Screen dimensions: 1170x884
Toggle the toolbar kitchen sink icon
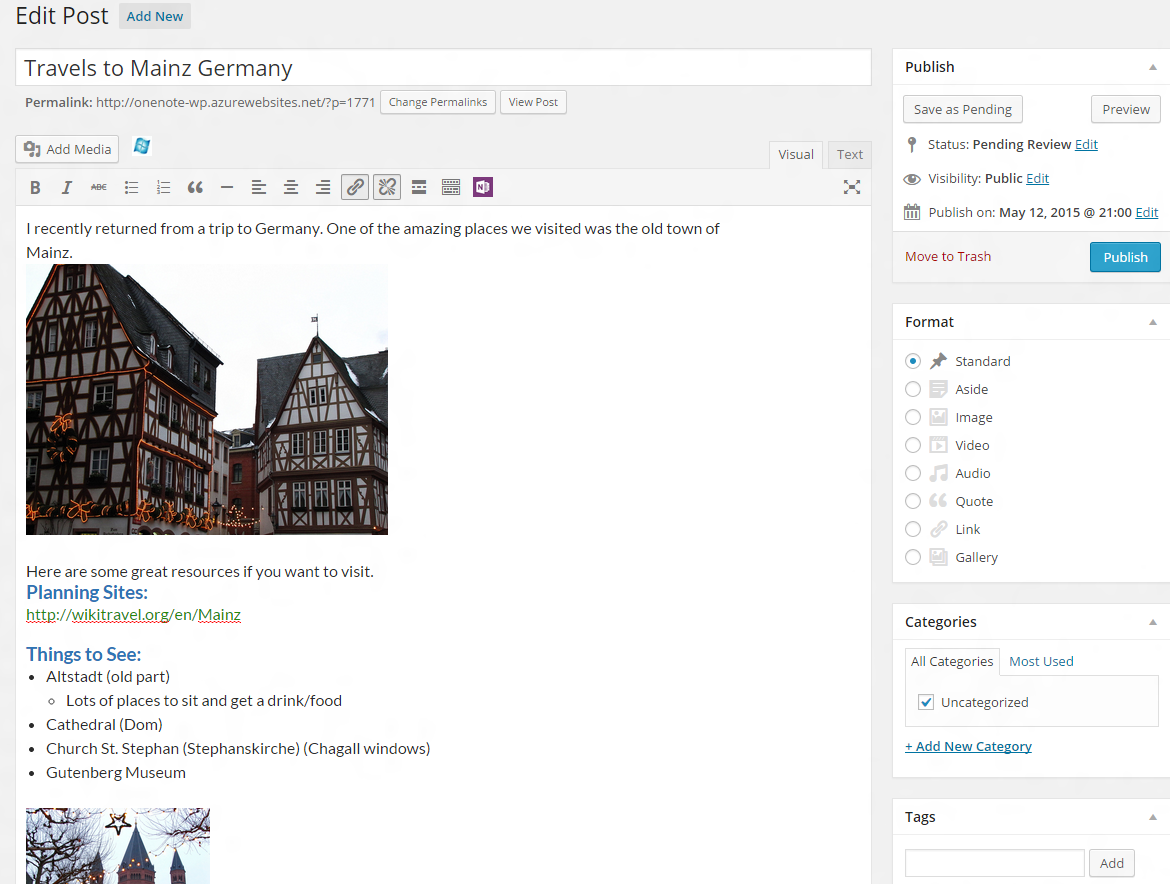[x=451, y=187]
